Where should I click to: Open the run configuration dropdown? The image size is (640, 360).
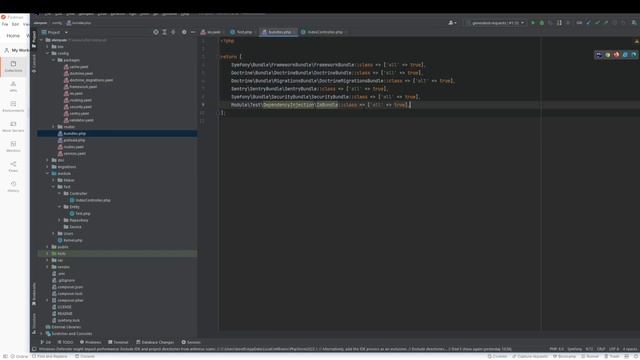click(498, 23)
